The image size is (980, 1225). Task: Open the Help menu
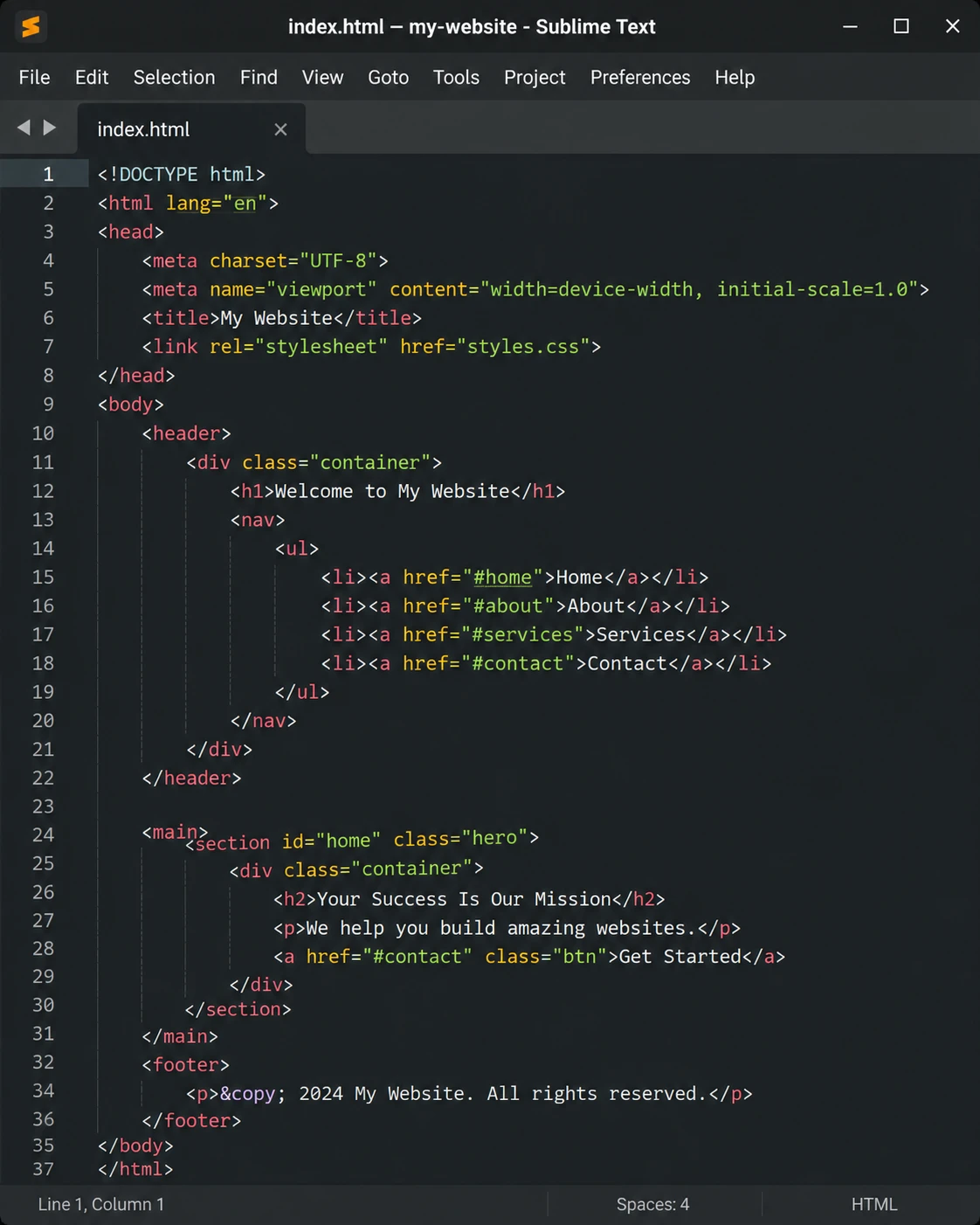click(x=735, y=77)
